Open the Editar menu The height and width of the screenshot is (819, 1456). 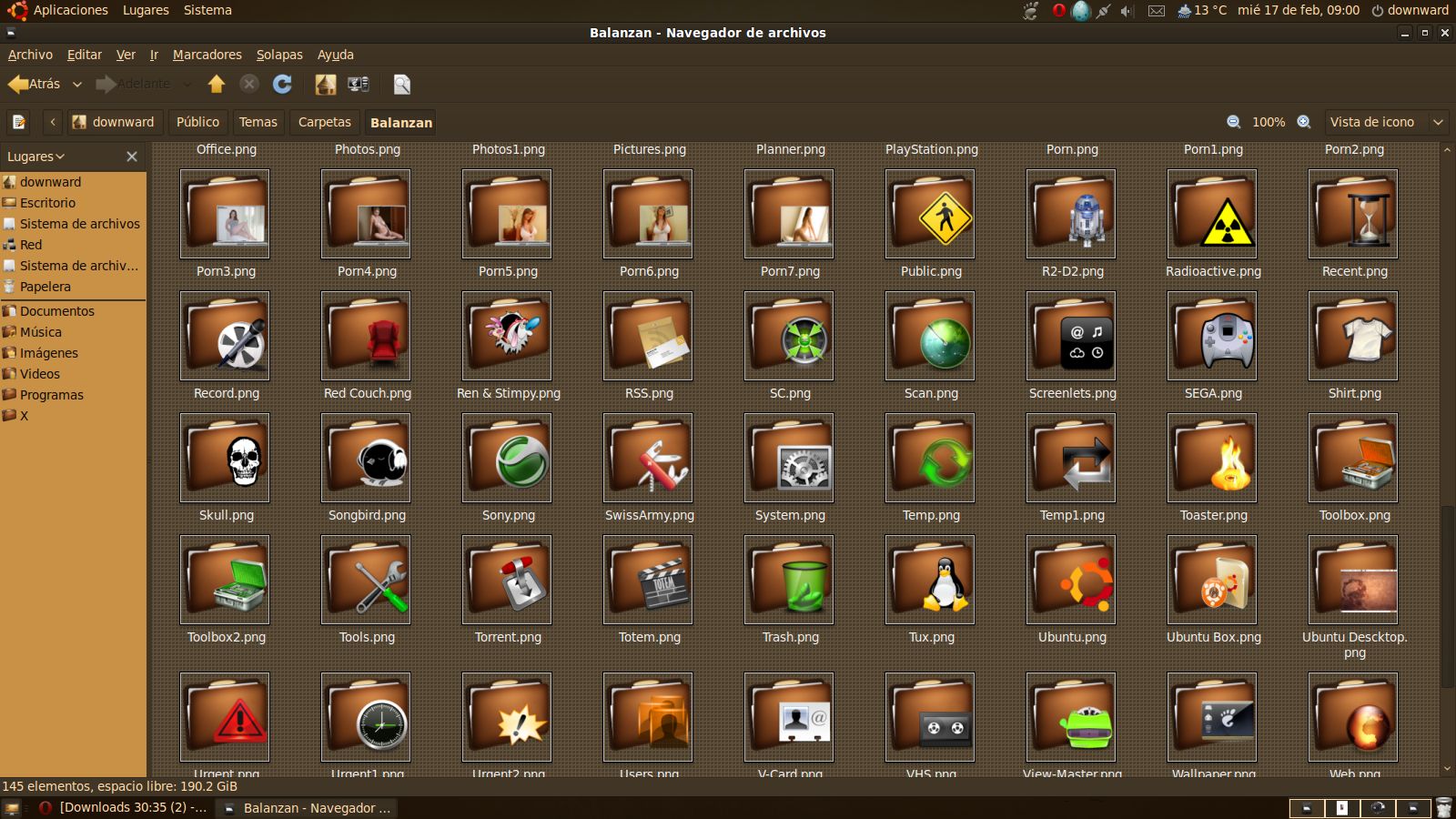(85, 55)
